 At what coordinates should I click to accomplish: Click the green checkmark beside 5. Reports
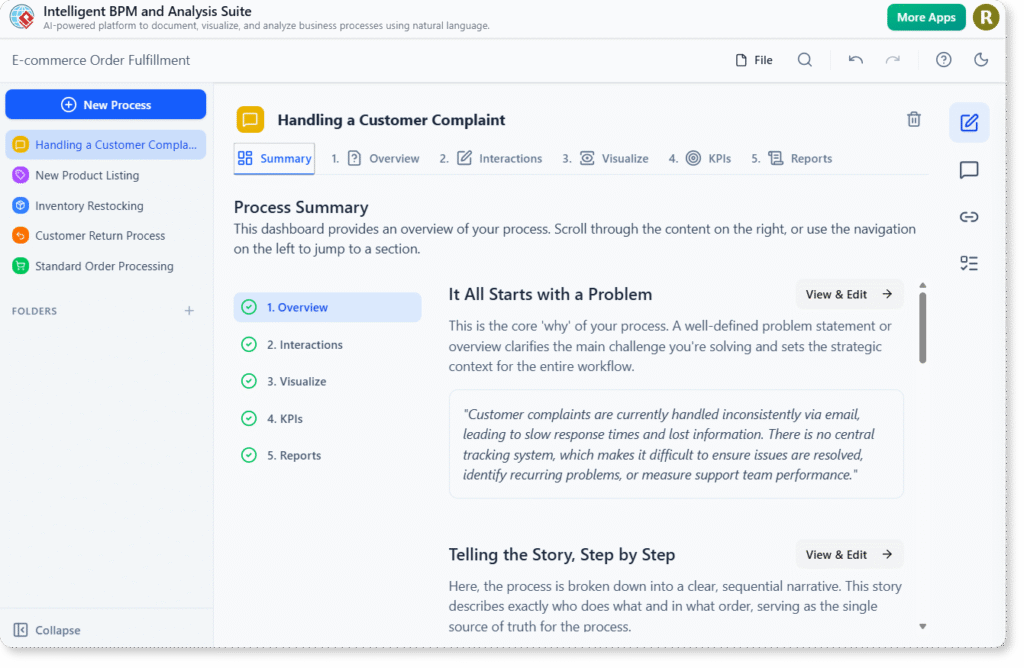248,455
